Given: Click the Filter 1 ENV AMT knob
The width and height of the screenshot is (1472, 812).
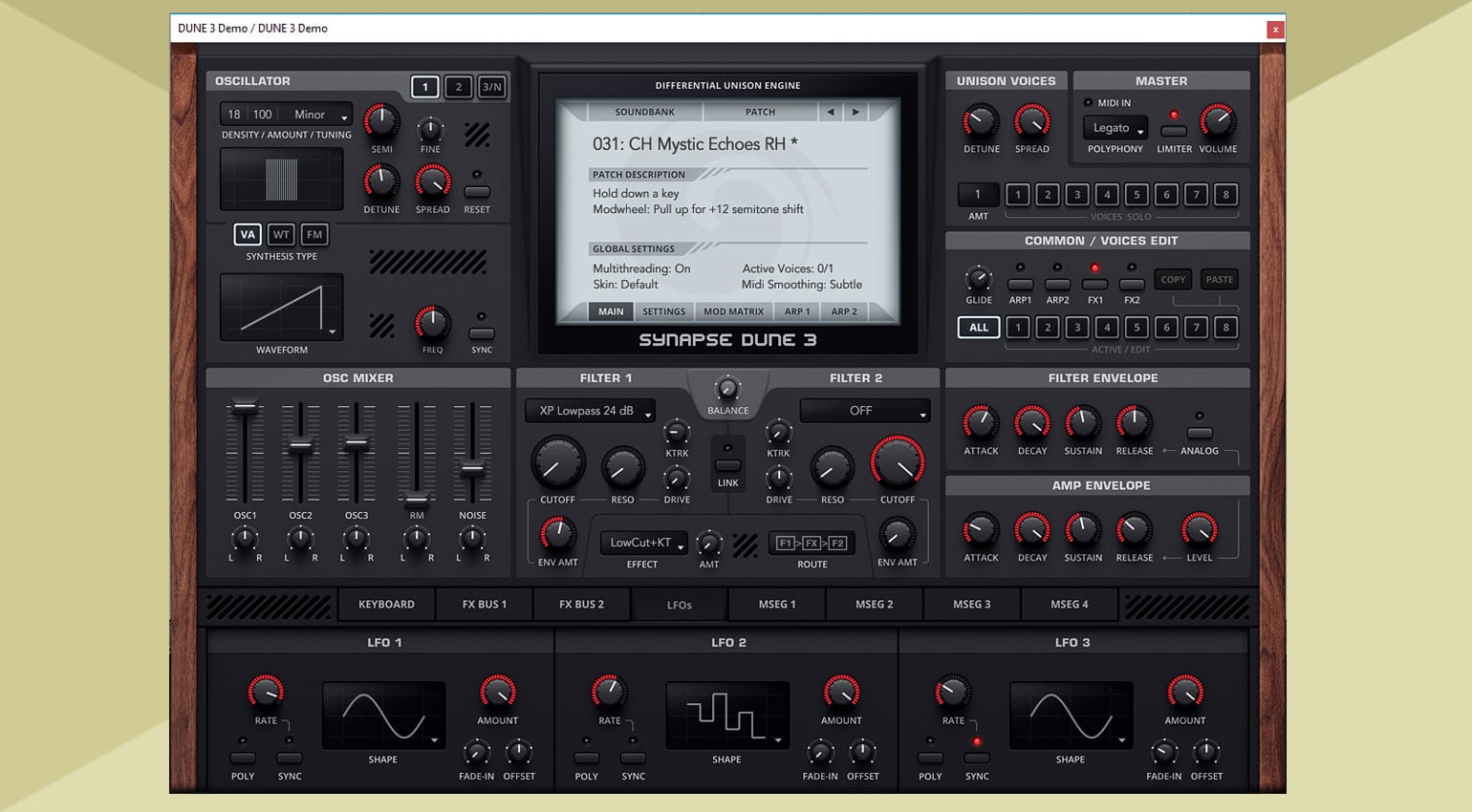Looking at the screenshot, I should click(558, 535).
